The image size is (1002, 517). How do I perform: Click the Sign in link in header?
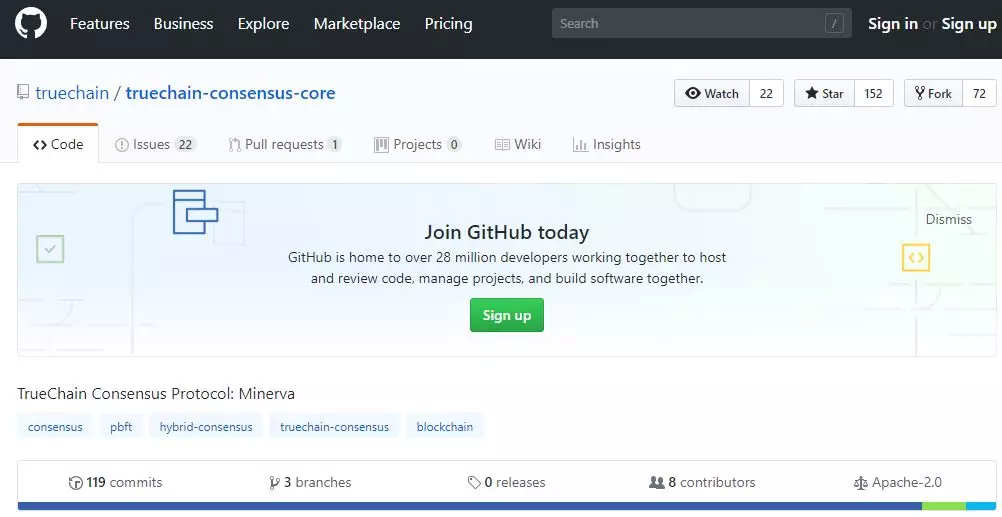893,24
